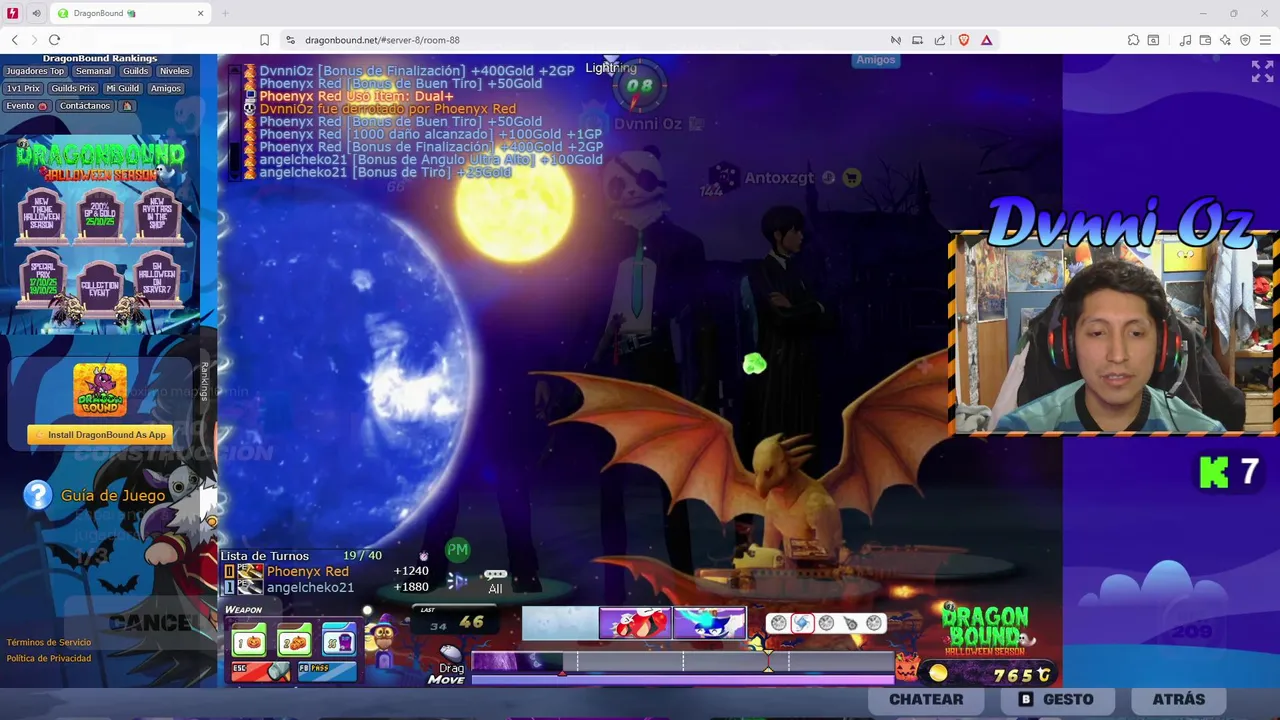Click the shot power bar

click(683, 661)
